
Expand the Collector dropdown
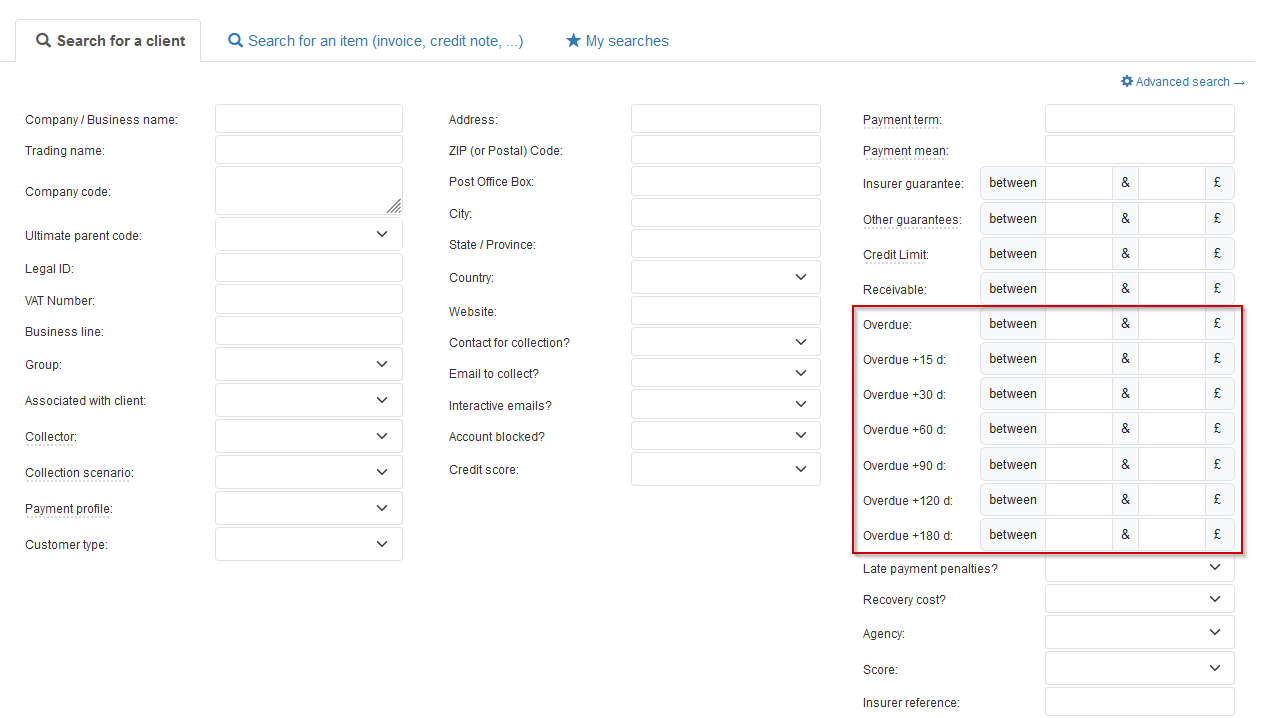(x=308, y=436)
